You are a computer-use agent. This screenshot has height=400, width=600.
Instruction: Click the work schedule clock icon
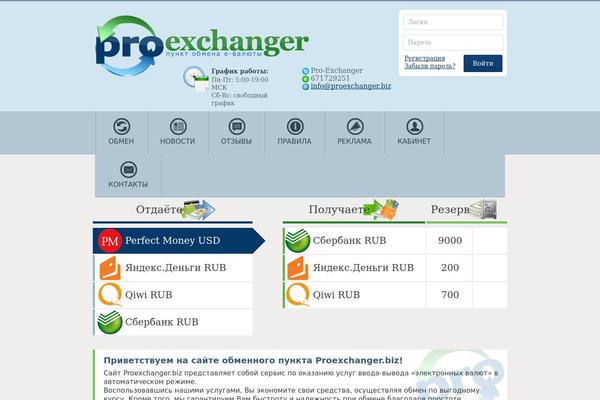coord(196,79)
